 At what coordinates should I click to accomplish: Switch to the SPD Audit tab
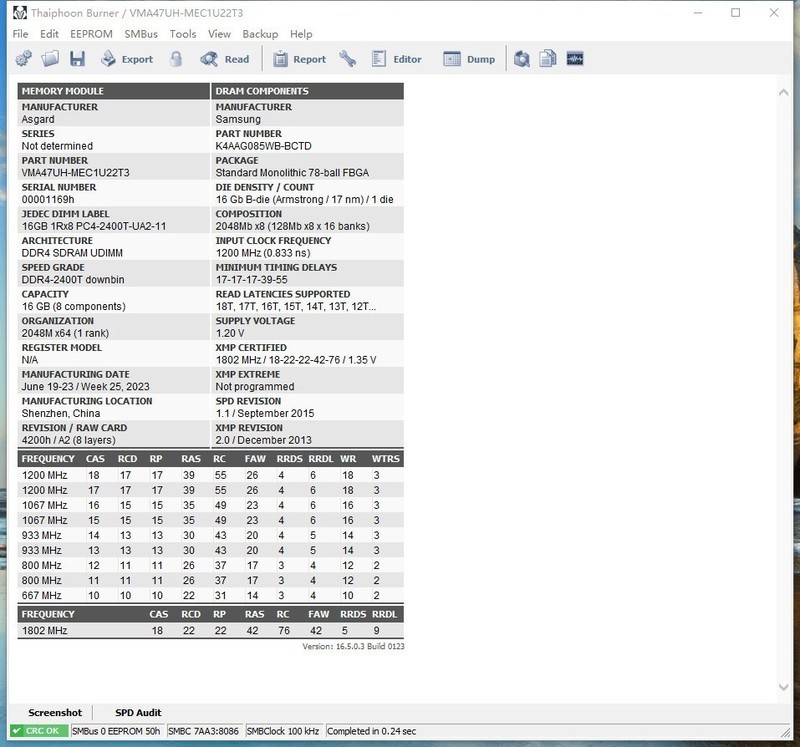click(138, 713)
